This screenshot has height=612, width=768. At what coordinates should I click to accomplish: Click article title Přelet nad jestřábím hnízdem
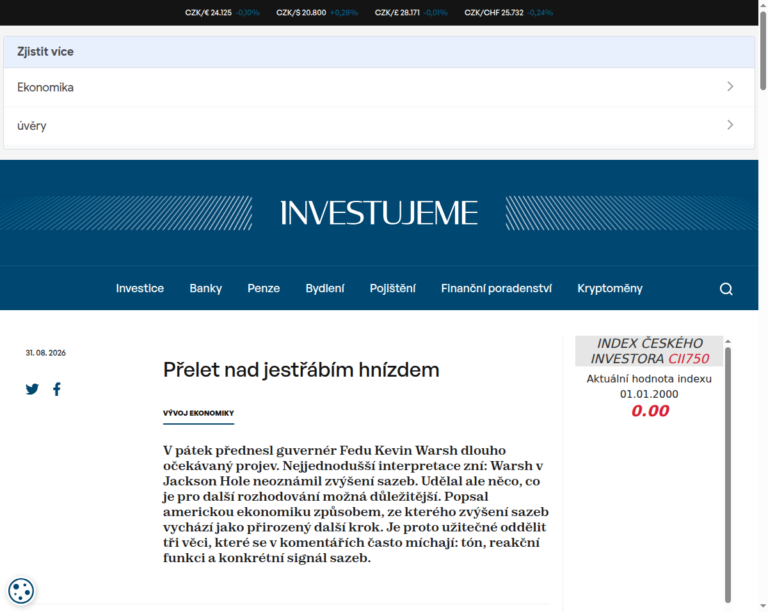(x=301, y=370)
